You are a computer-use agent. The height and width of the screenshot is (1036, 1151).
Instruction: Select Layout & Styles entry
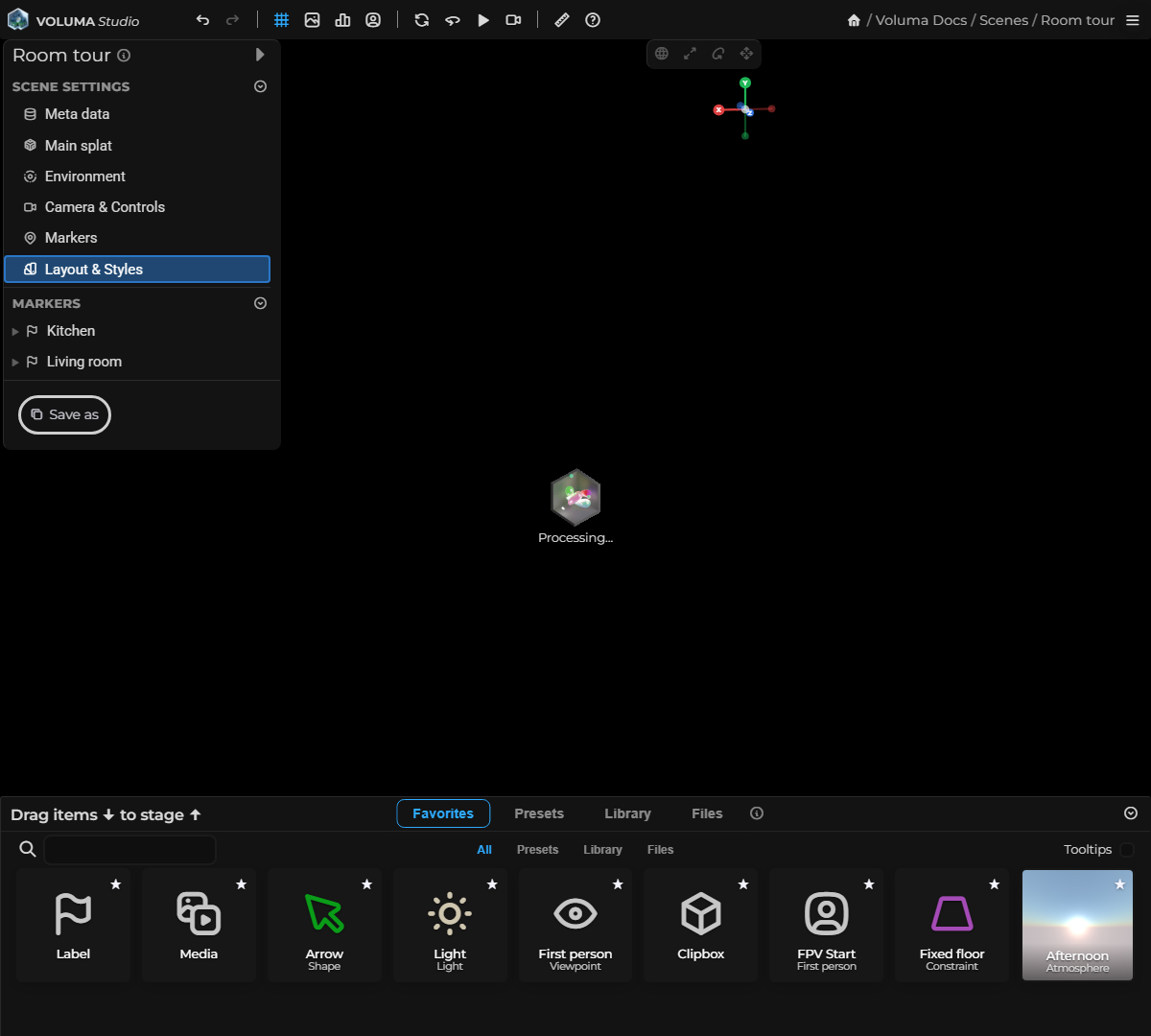coord(137,270)
